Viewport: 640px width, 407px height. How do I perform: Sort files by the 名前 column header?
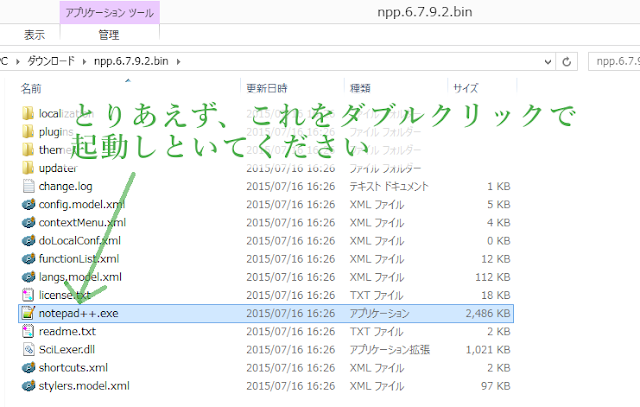click(x=31, y=88)
